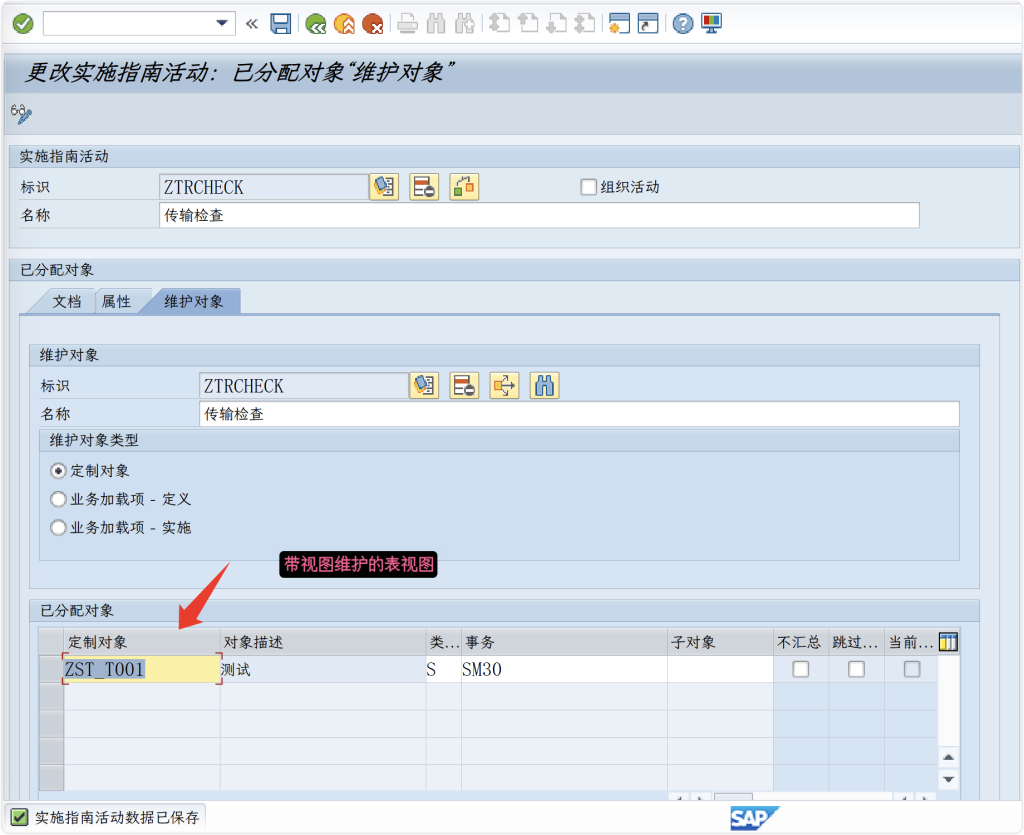Open the command field dropdown arrow
Image resolution: width=1024 pixels, height=835 pixels.
222,23
